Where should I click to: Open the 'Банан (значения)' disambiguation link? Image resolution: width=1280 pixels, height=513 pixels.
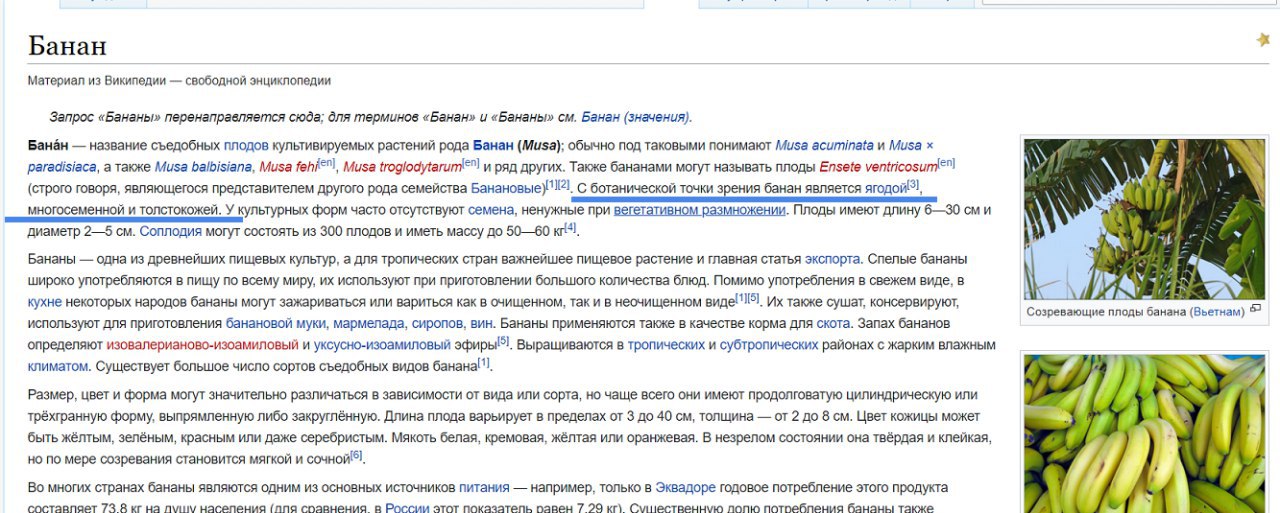pyautogui.click(x=634, y=116)
